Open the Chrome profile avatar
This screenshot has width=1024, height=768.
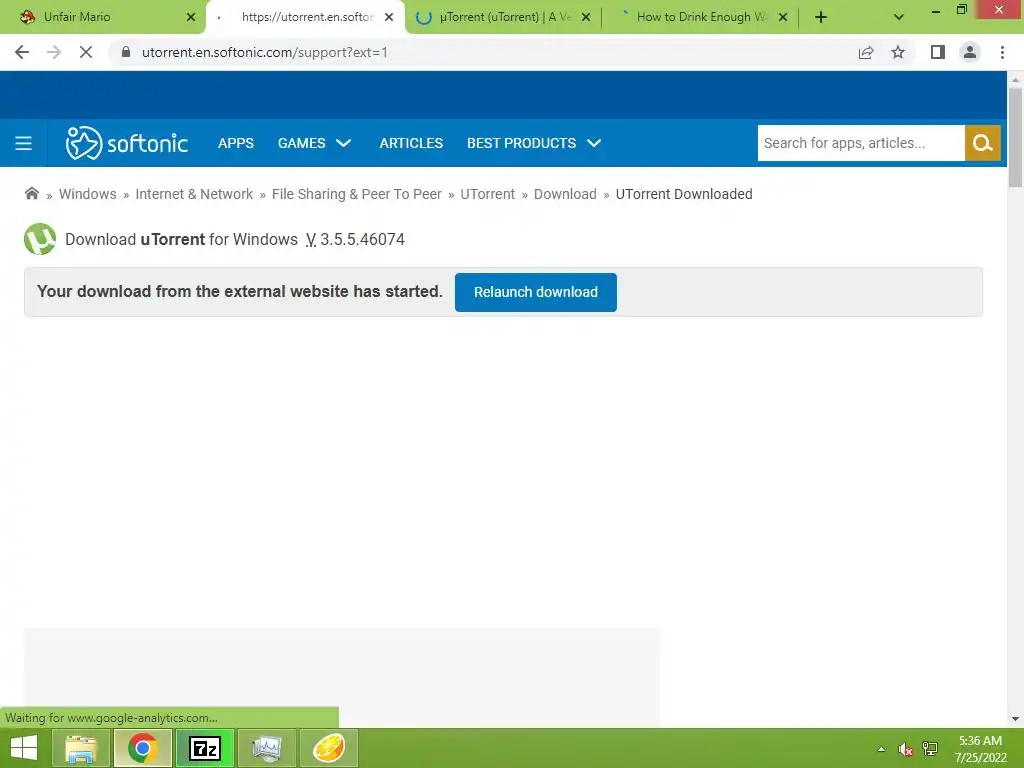pyautogui.click(x=970, y=52)
